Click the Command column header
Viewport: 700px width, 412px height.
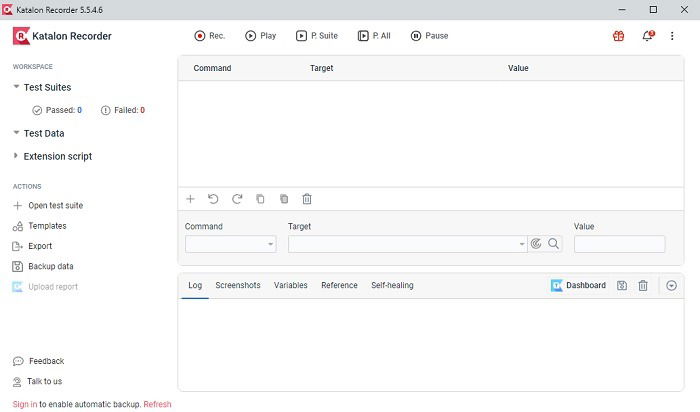[212, 68]
